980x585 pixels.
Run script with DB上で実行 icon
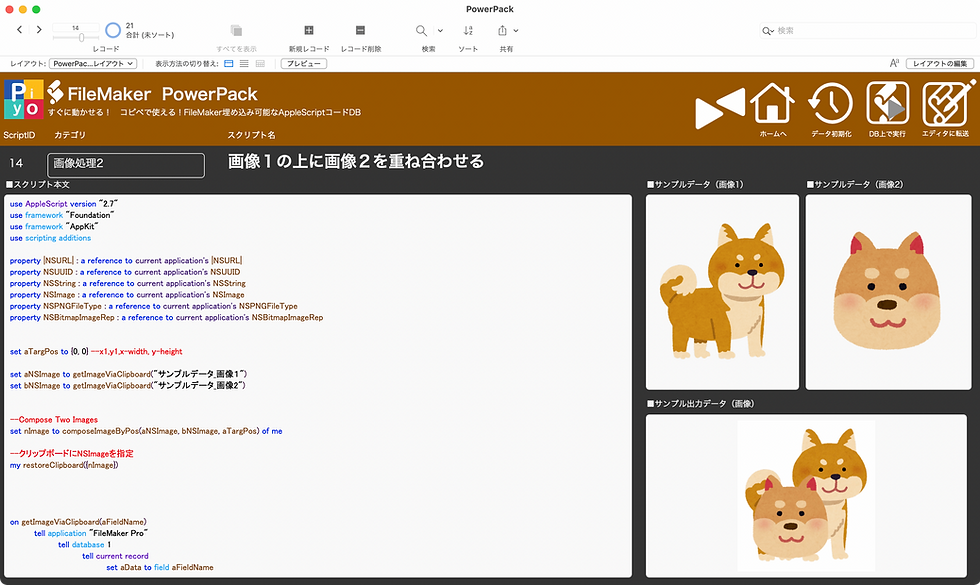pos(887,103)
